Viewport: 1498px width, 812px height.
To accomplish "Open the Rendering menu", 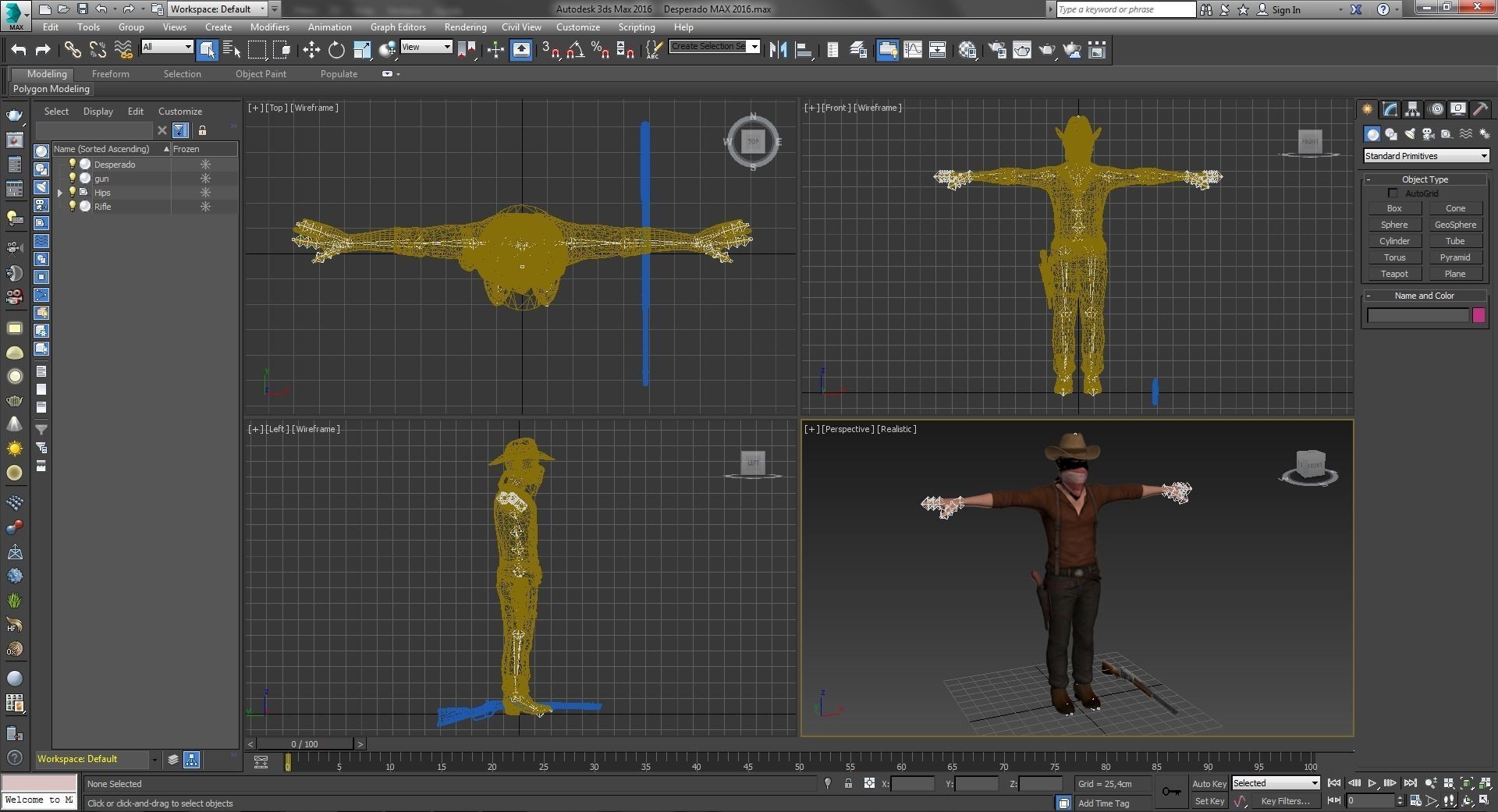I will coord(465,27).
